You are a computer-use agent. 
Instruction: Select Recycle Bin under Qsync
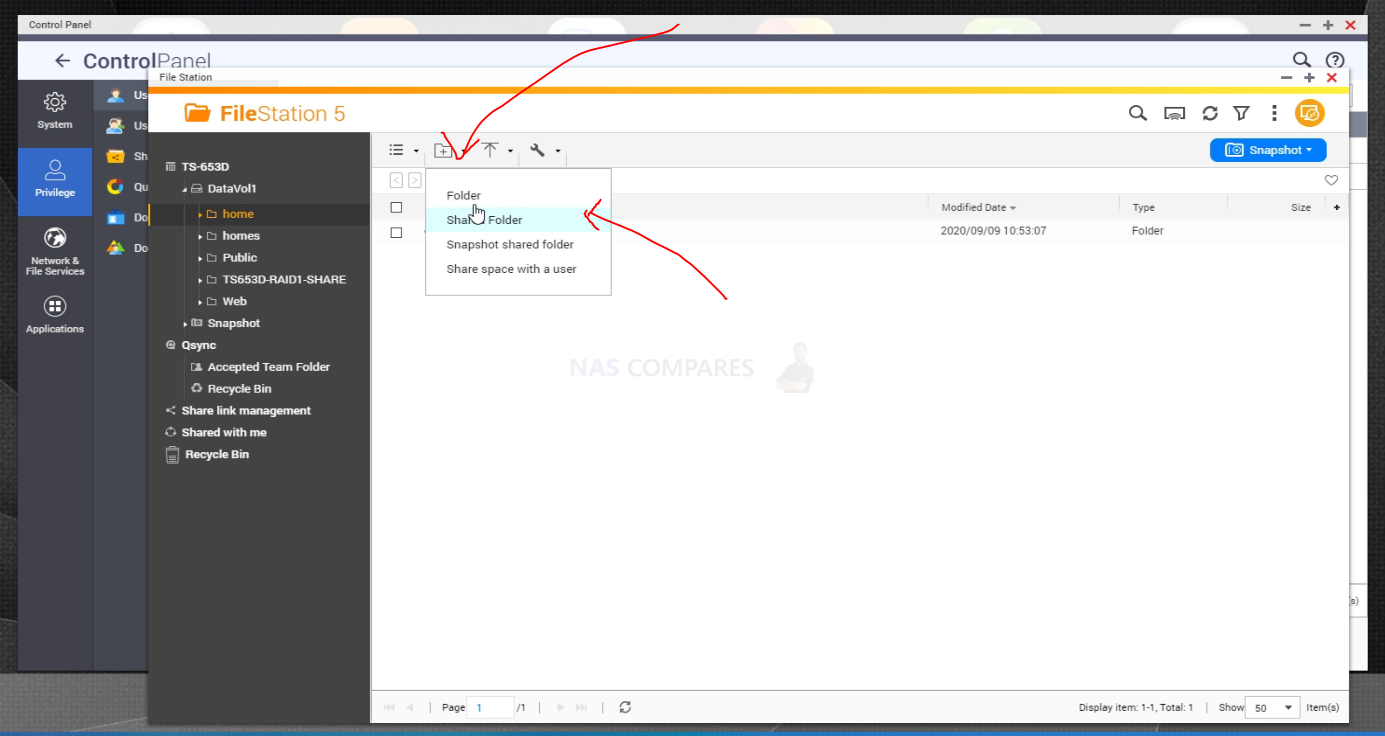point(240,389)
